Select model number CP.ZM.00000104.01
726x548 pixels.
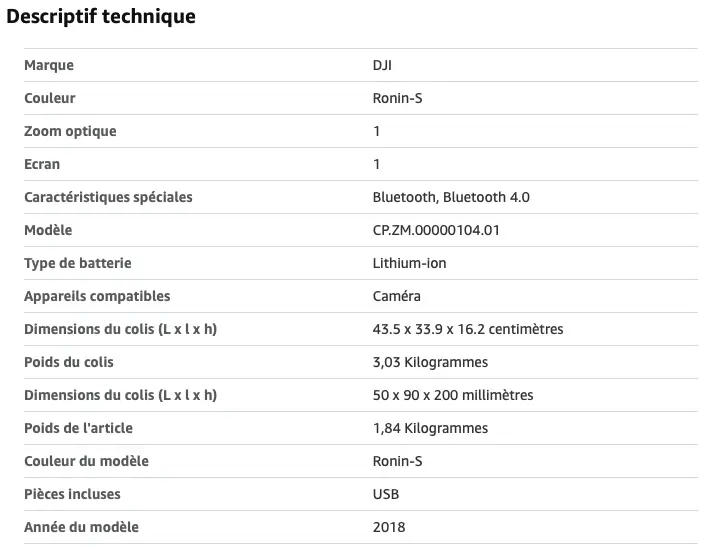(435, 230)
